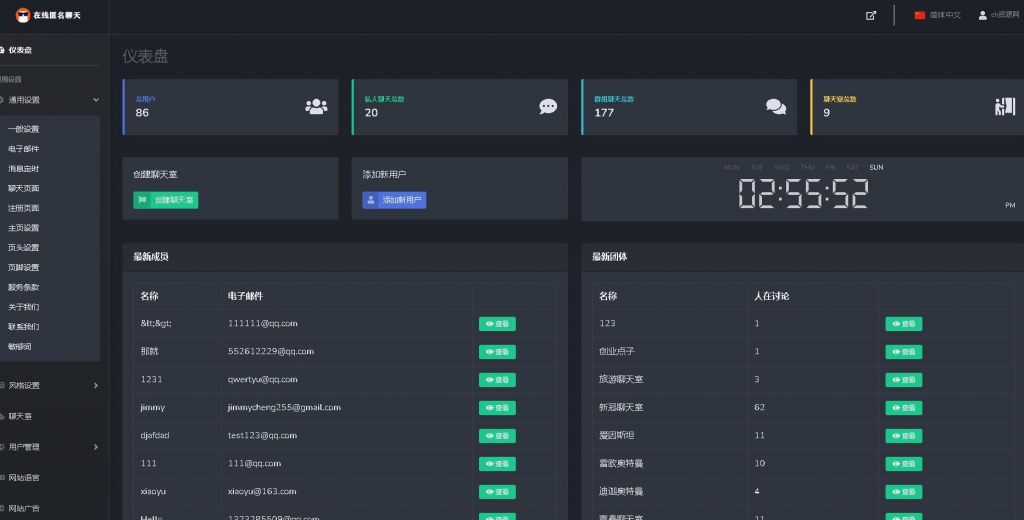Click email jimmycheng255@gmail.com
This screenshot has height=520, width=1024.
[x=284, y=408]
